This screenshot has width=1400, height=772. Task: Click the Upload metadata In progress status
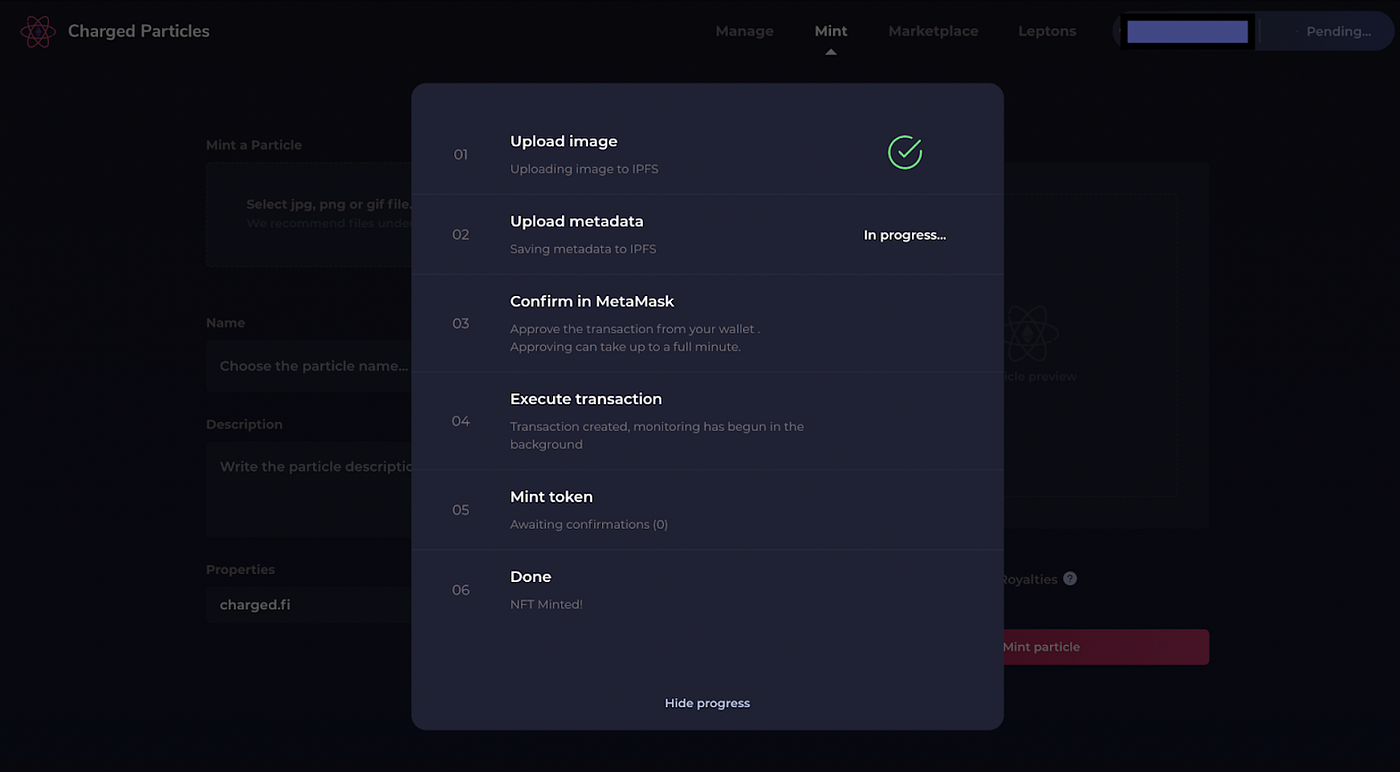(904, 235)
